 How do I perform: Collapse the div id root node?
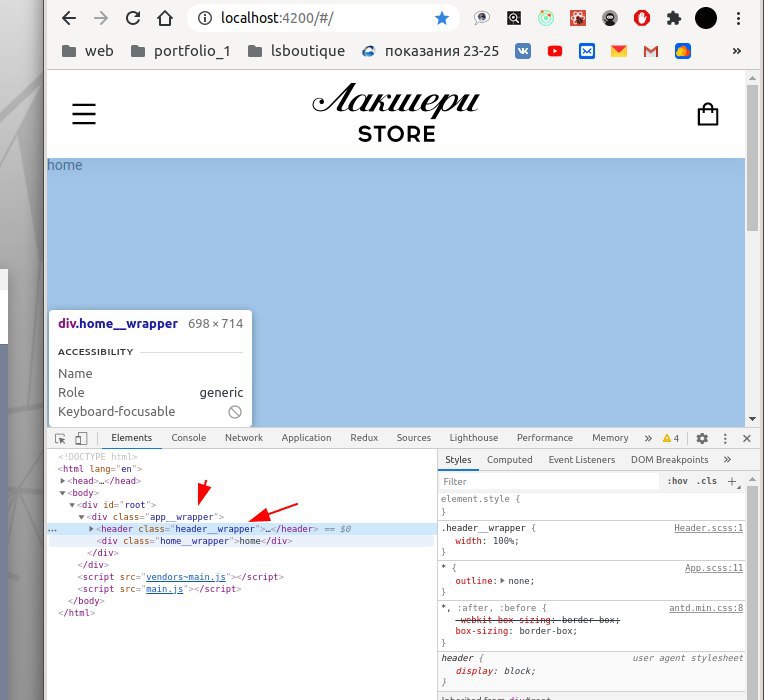(72, 505)
